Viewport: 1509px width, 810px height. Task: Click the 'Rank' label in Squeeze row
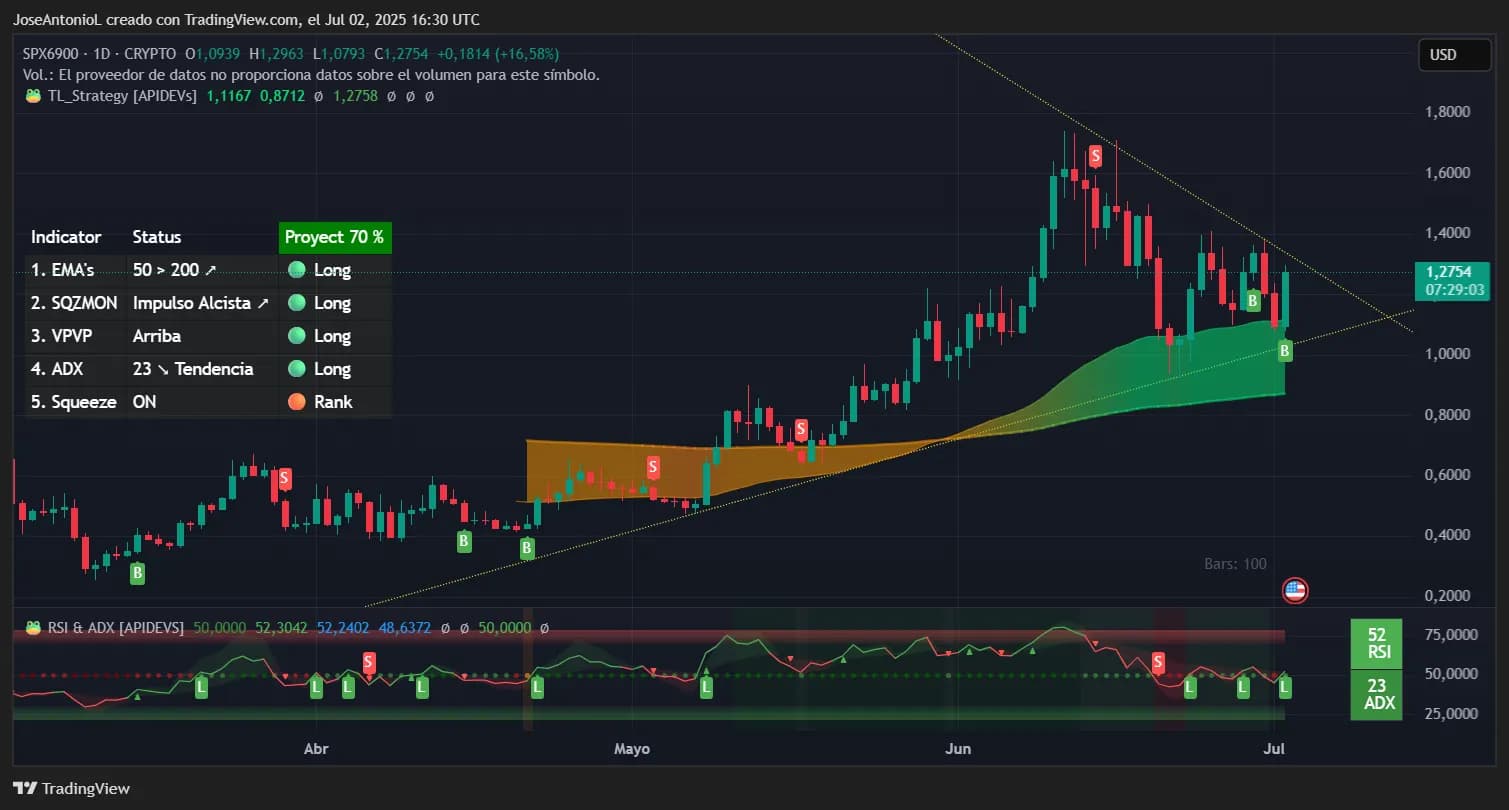(x=333, y=402)
